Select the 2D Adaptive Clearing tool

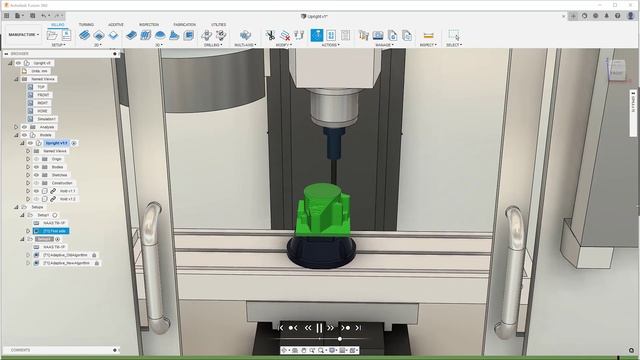(x=84, y=35)
